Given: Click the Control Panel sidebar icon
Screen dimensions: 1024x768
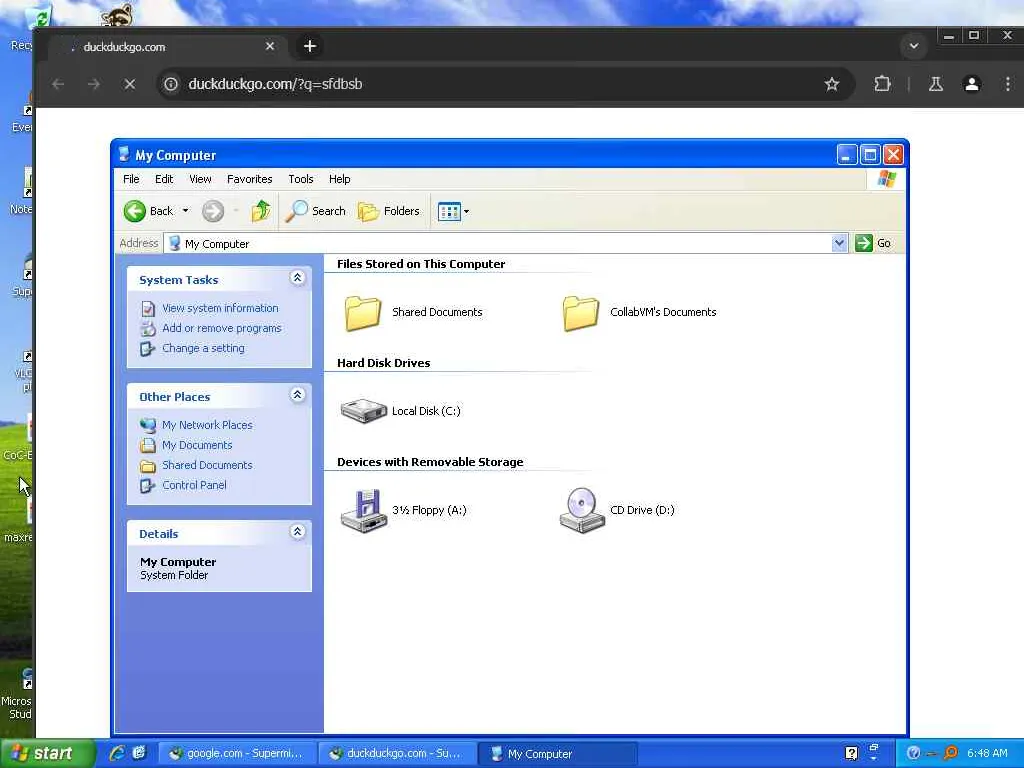Looking at the screenshot, I should point(148,486).
